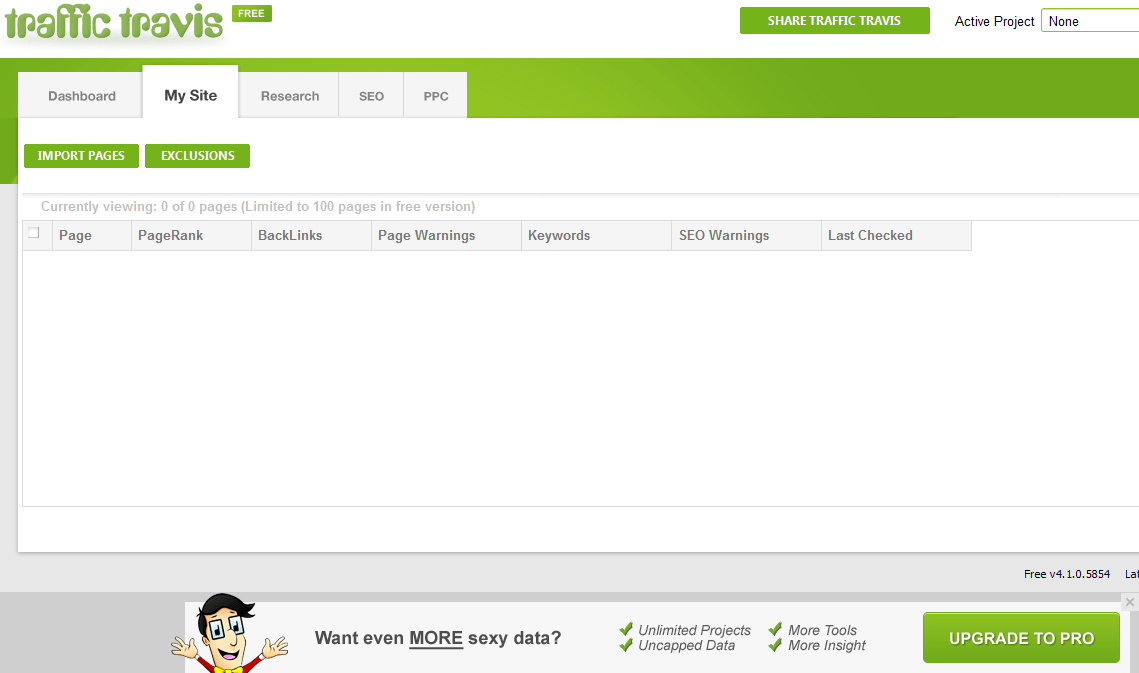This screenshot has width=1139, height=673.
Task: Tick the select-all pages checkbox
Action: tap(33, 233)
